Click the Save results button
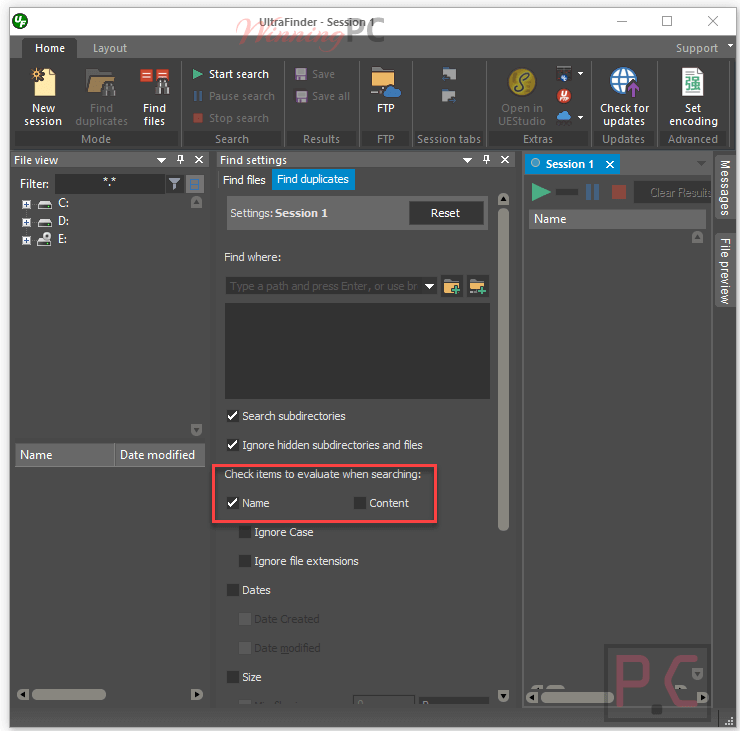 point(315,74)
